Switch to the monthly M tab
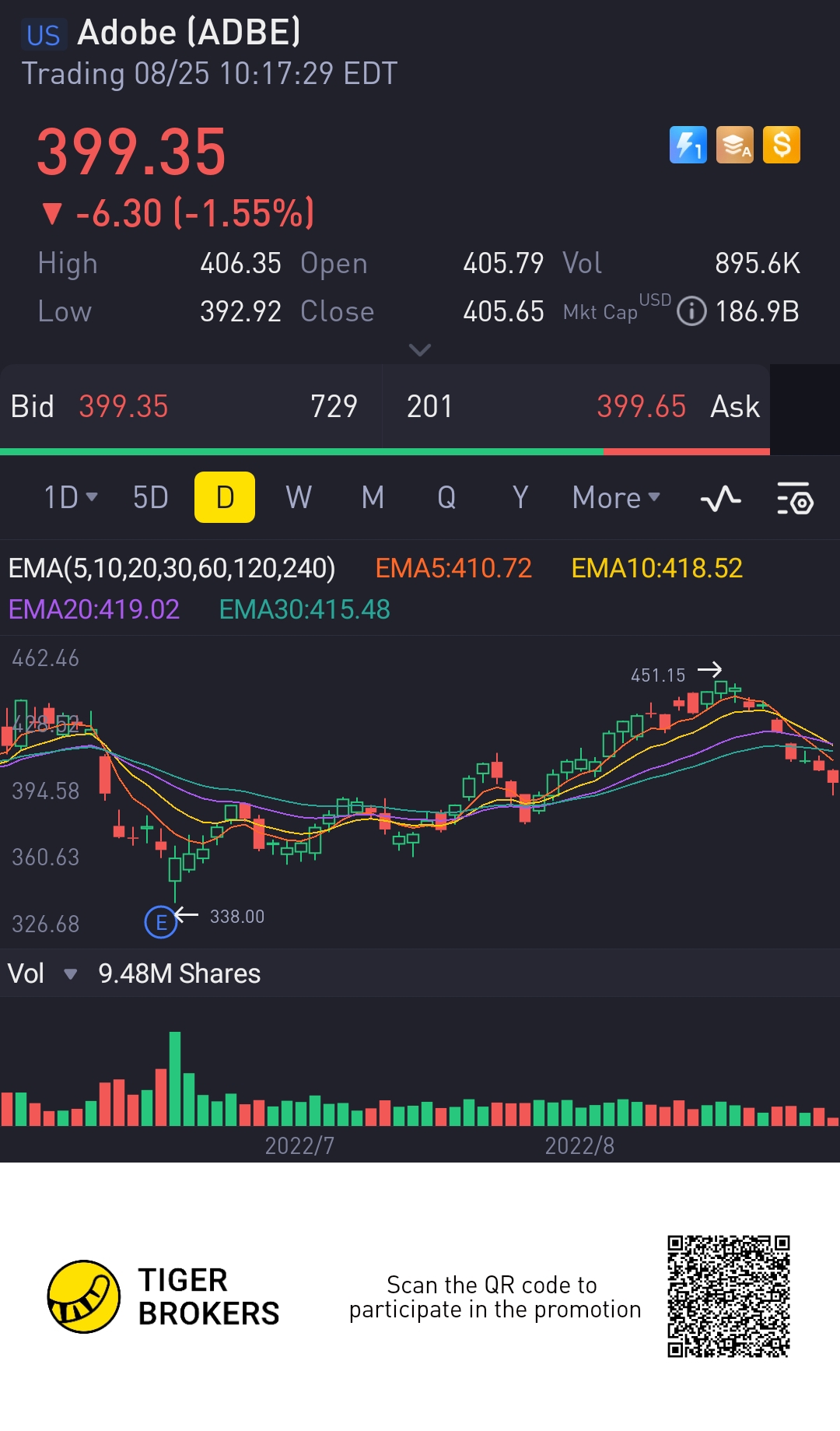 (373, 497)
